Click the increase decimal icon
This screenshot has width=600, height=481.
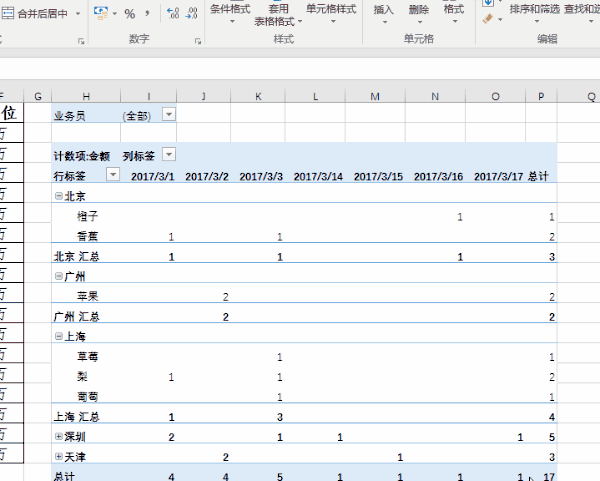click(171, 13)
